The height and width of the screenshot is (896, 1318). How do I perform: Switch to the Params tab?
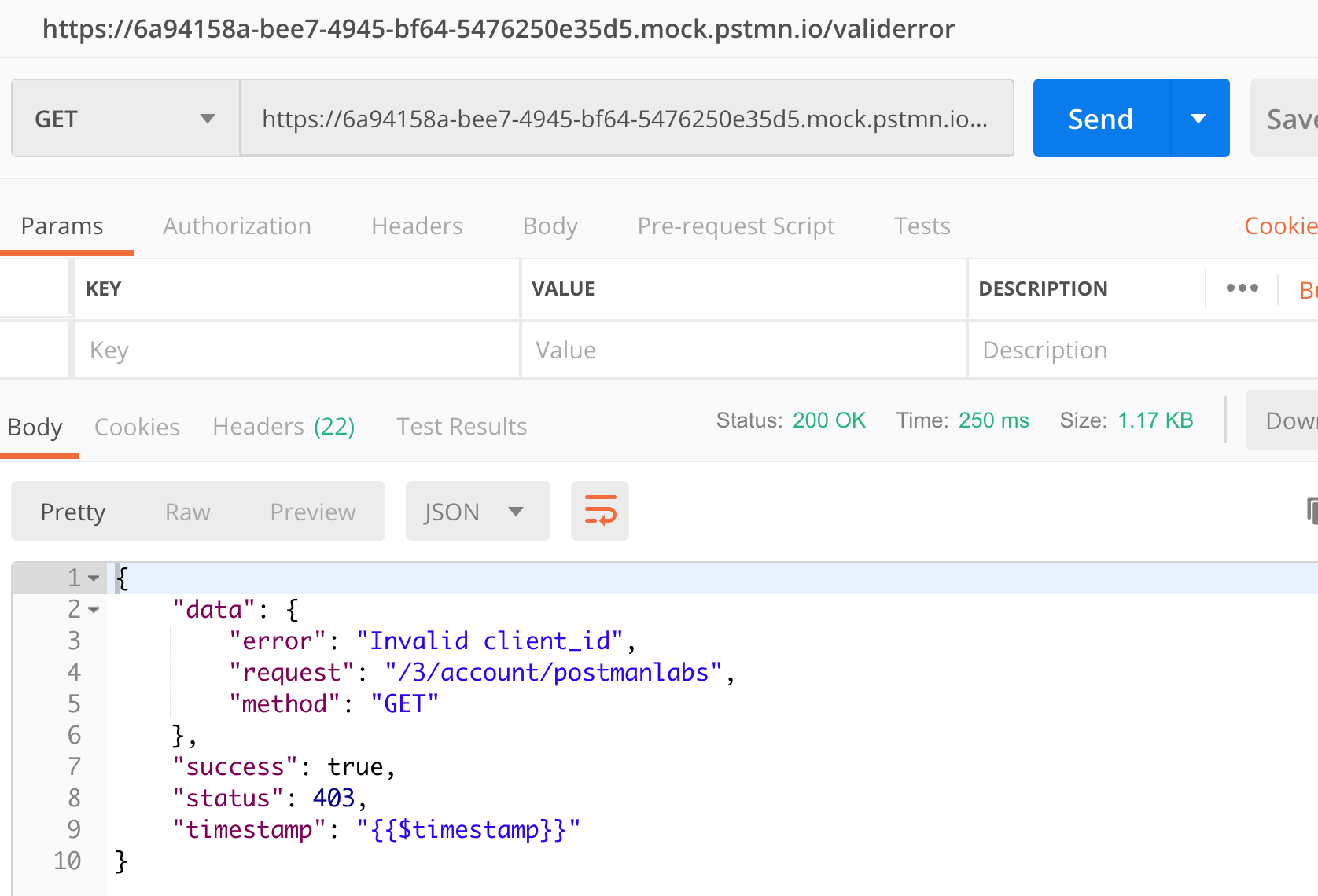tap(62, 226)
